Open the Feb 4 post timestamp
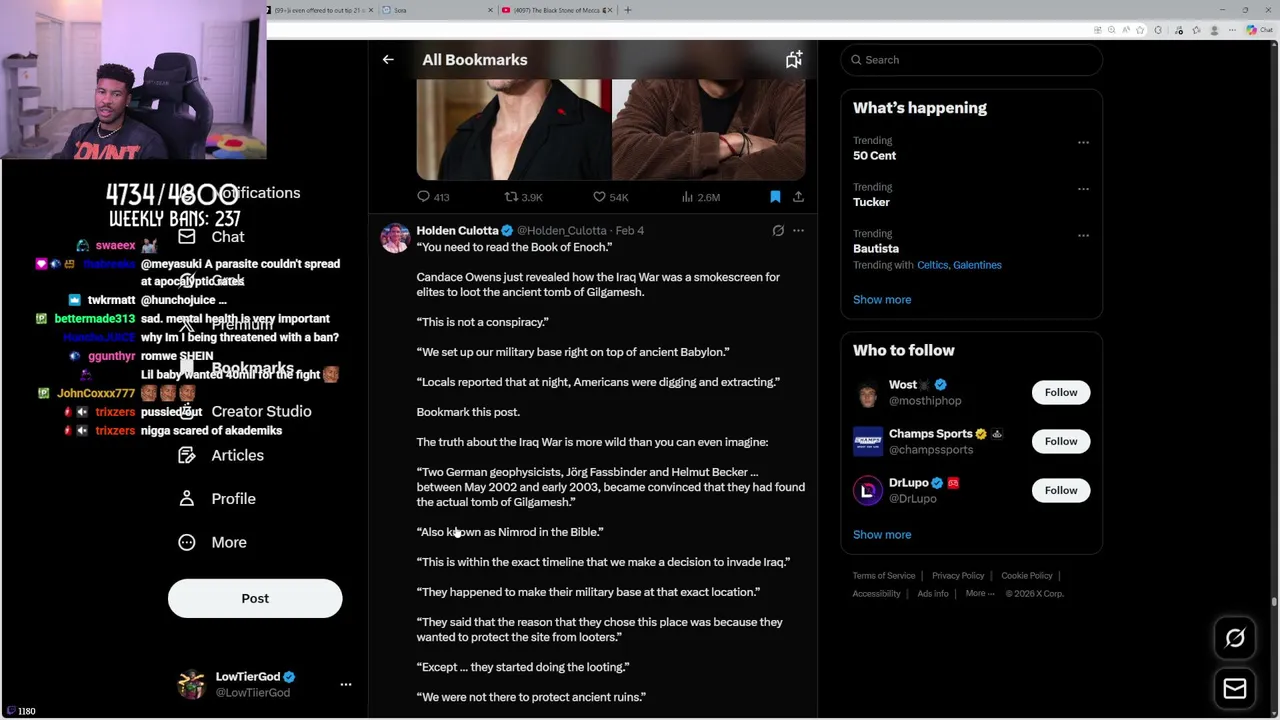The width and height of the screenshot is (1280, 720). [630, 231]
